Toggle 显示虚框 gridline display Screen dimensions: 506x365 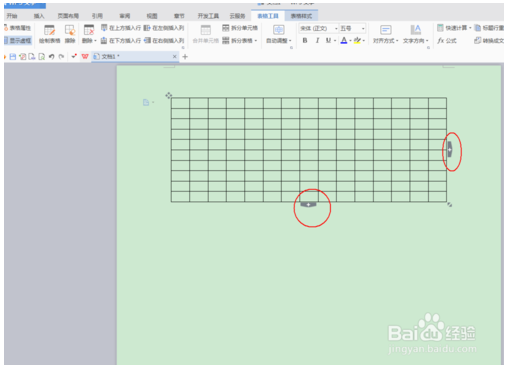click(18, 41)
